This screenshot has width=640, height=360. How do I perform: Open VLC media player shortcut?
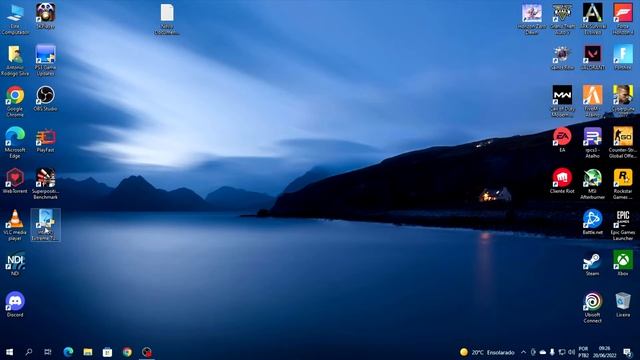click(x=15, y=224)
